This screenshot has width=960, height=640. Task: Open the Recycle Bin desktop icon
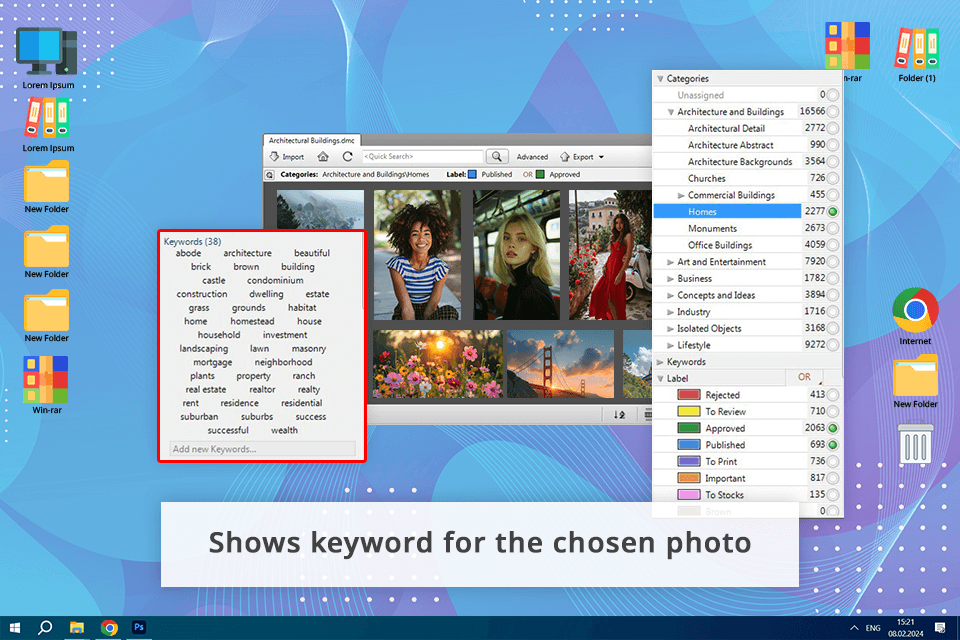coord(916,442)
